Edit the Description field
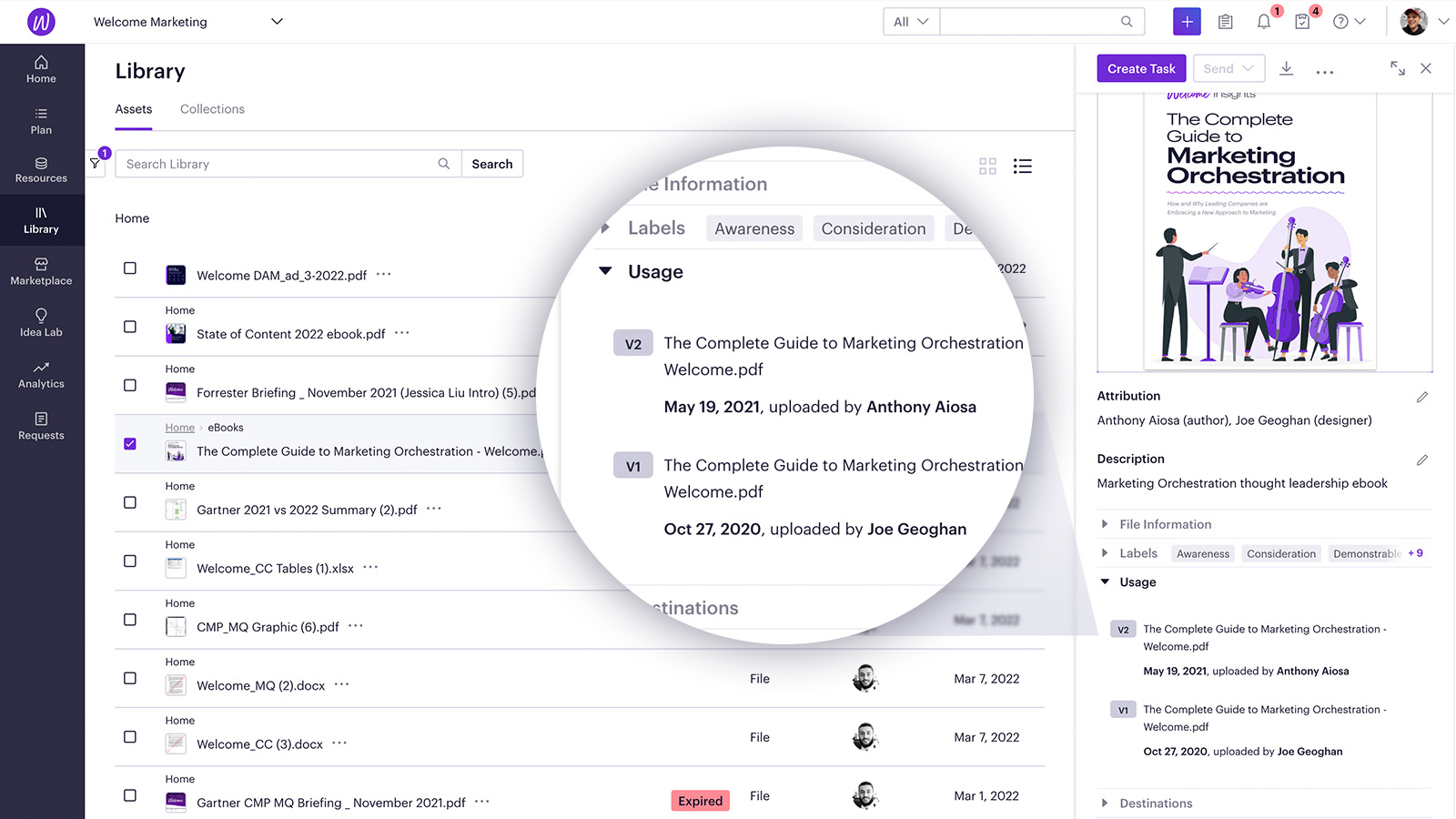The width and height of the screenshot is (1456, 819). [x=1422, y=460]
